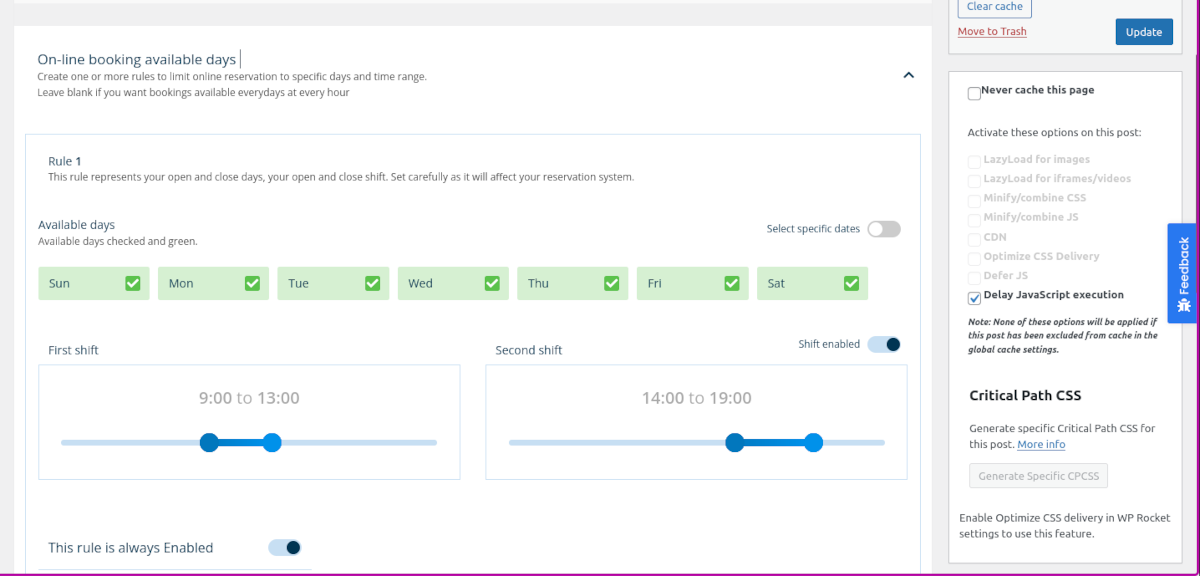Click the Clear cache button
This screenshot has height=576, width=1200.
994,7
